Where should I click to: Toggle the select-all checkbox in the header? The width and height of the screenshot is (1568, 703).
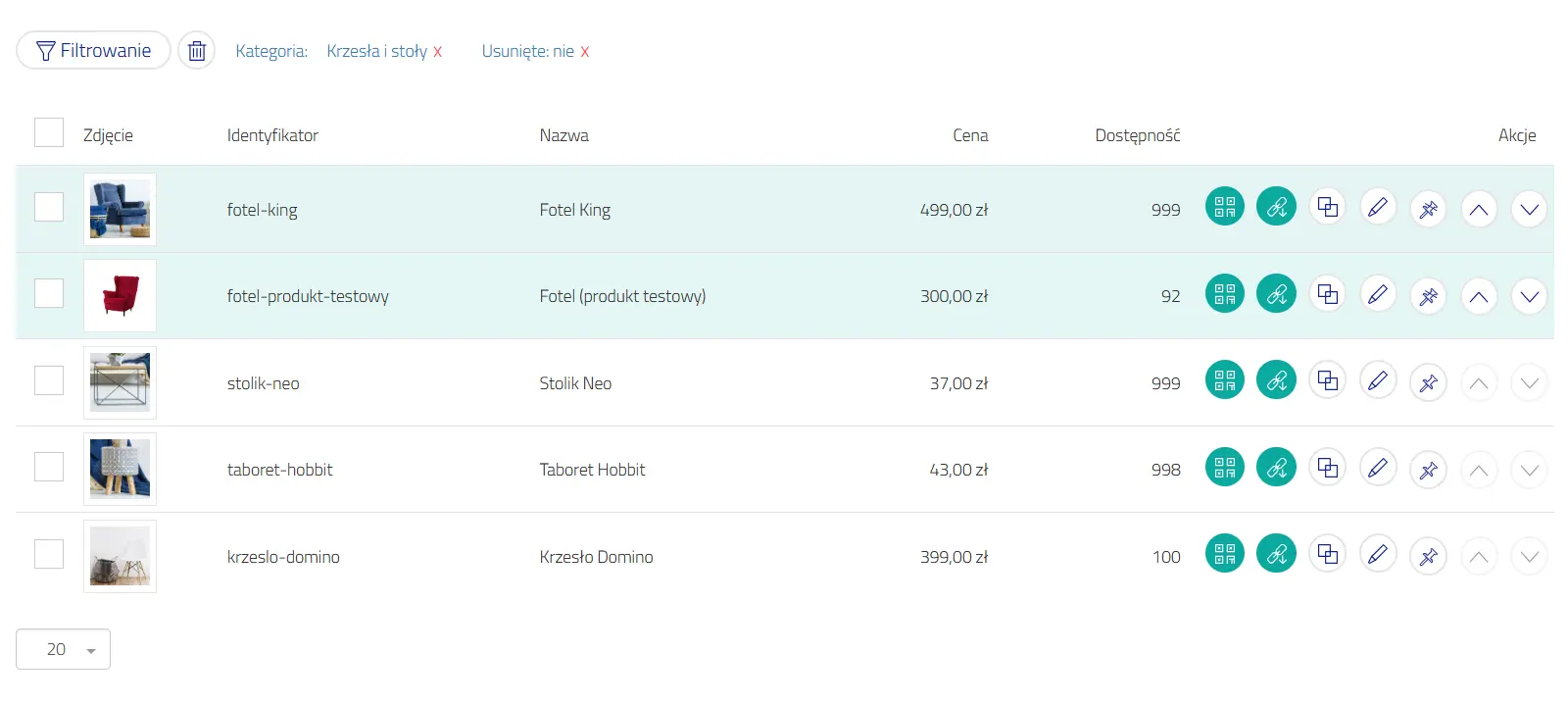coord(49,133)
